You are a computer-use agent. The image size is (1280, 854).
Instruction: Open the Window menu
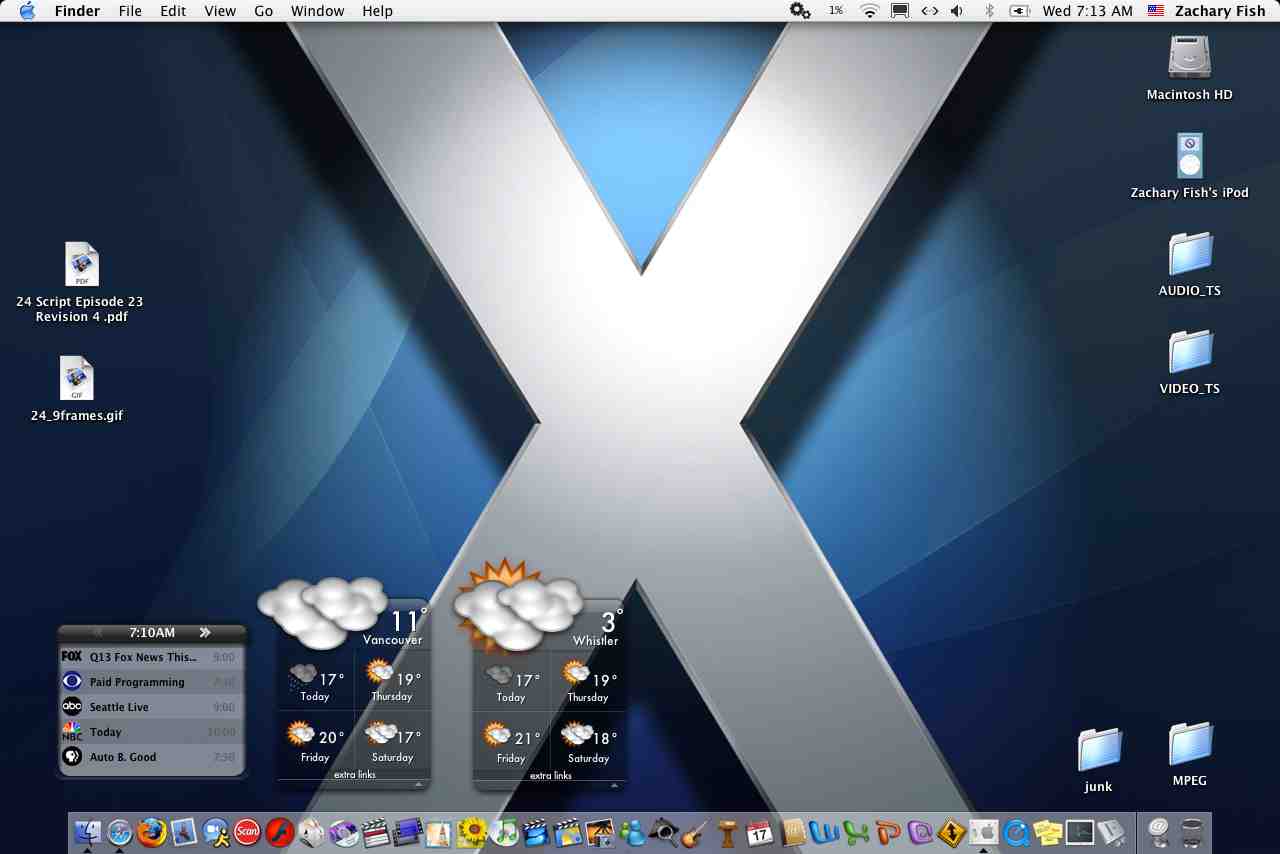(317, 11)
